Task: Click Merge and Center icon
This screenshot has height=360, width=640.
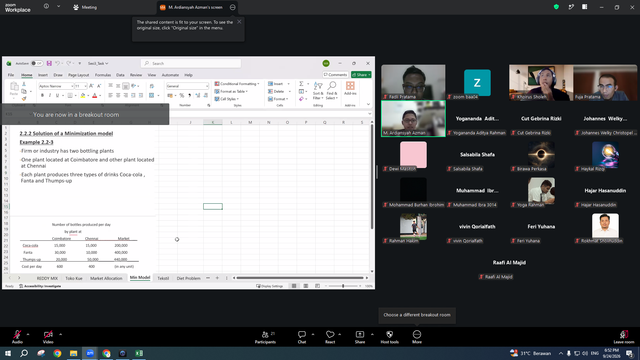Action: coord(151,96)
